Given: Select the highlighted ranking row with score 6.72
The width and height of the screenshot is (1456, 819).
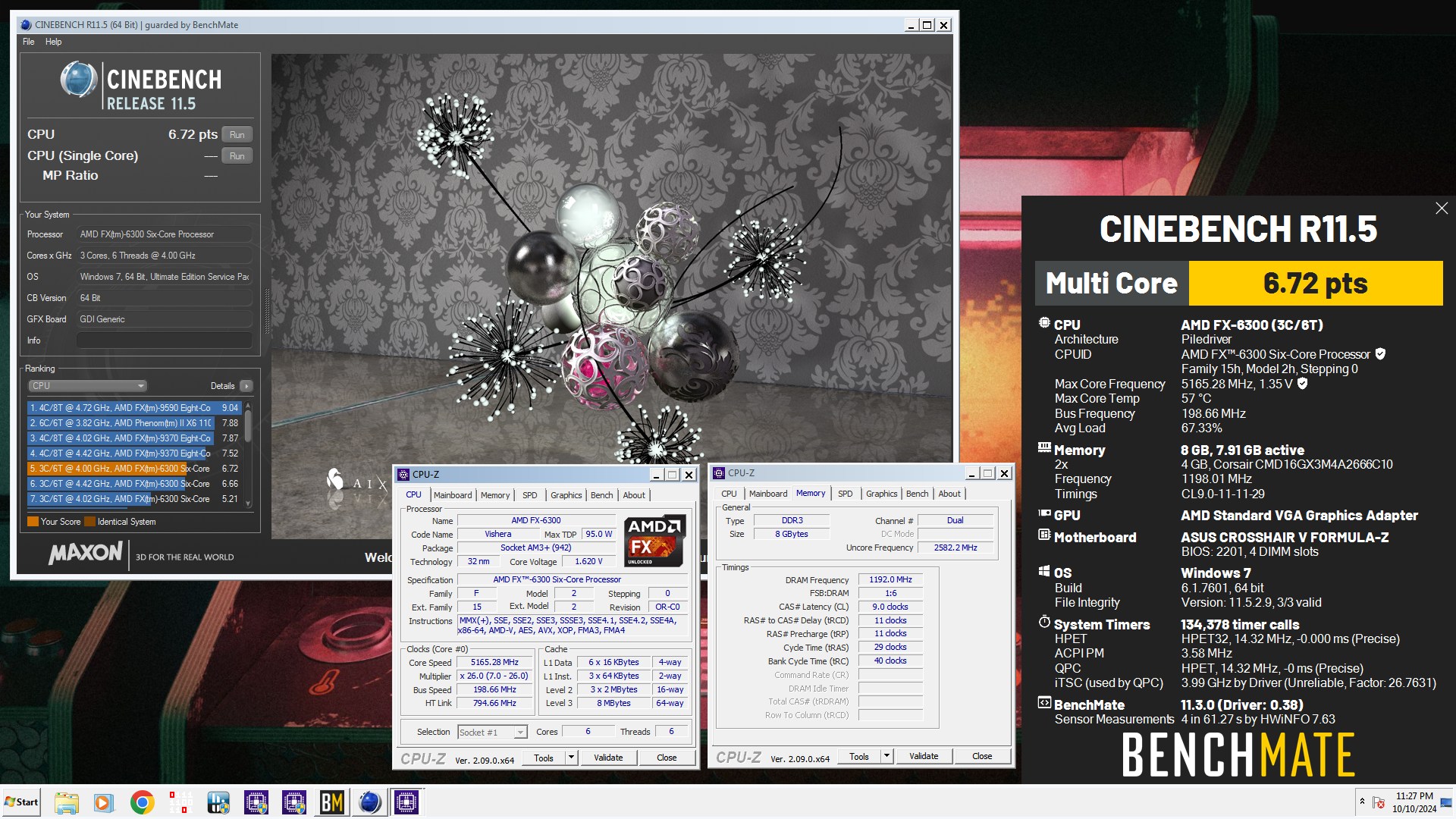Looking at the screenshot, I should click(134, 469).
